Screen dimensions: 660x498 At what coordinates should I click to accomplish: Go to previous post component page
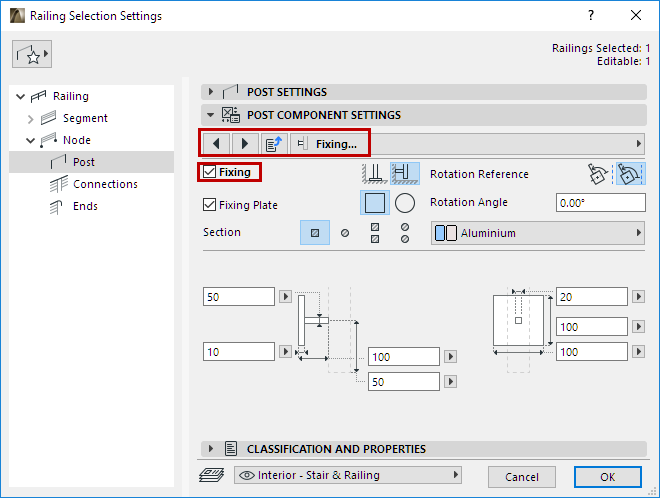pyautogui.click(x=217, y=143)
